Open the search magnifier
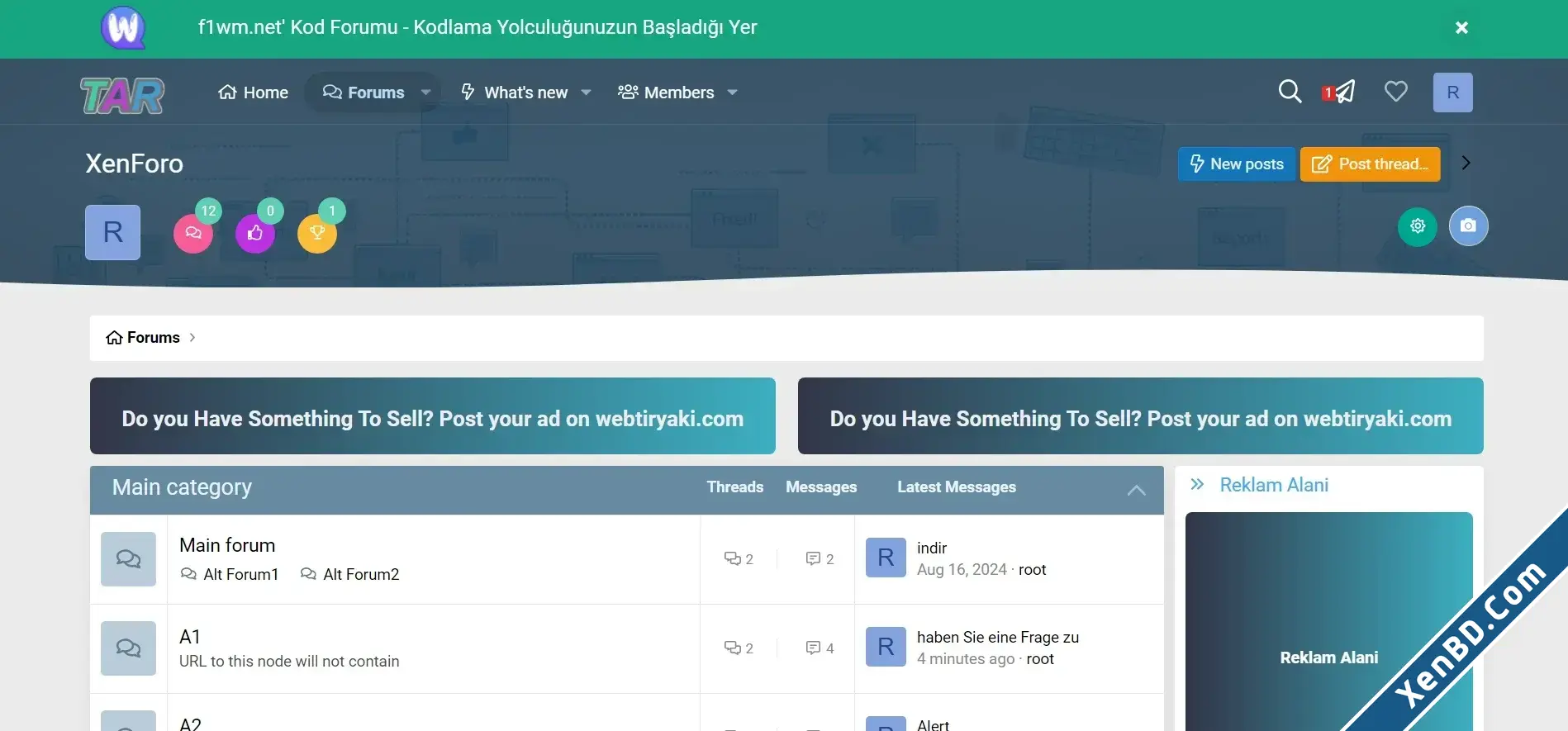 (x=1290, y=91)
